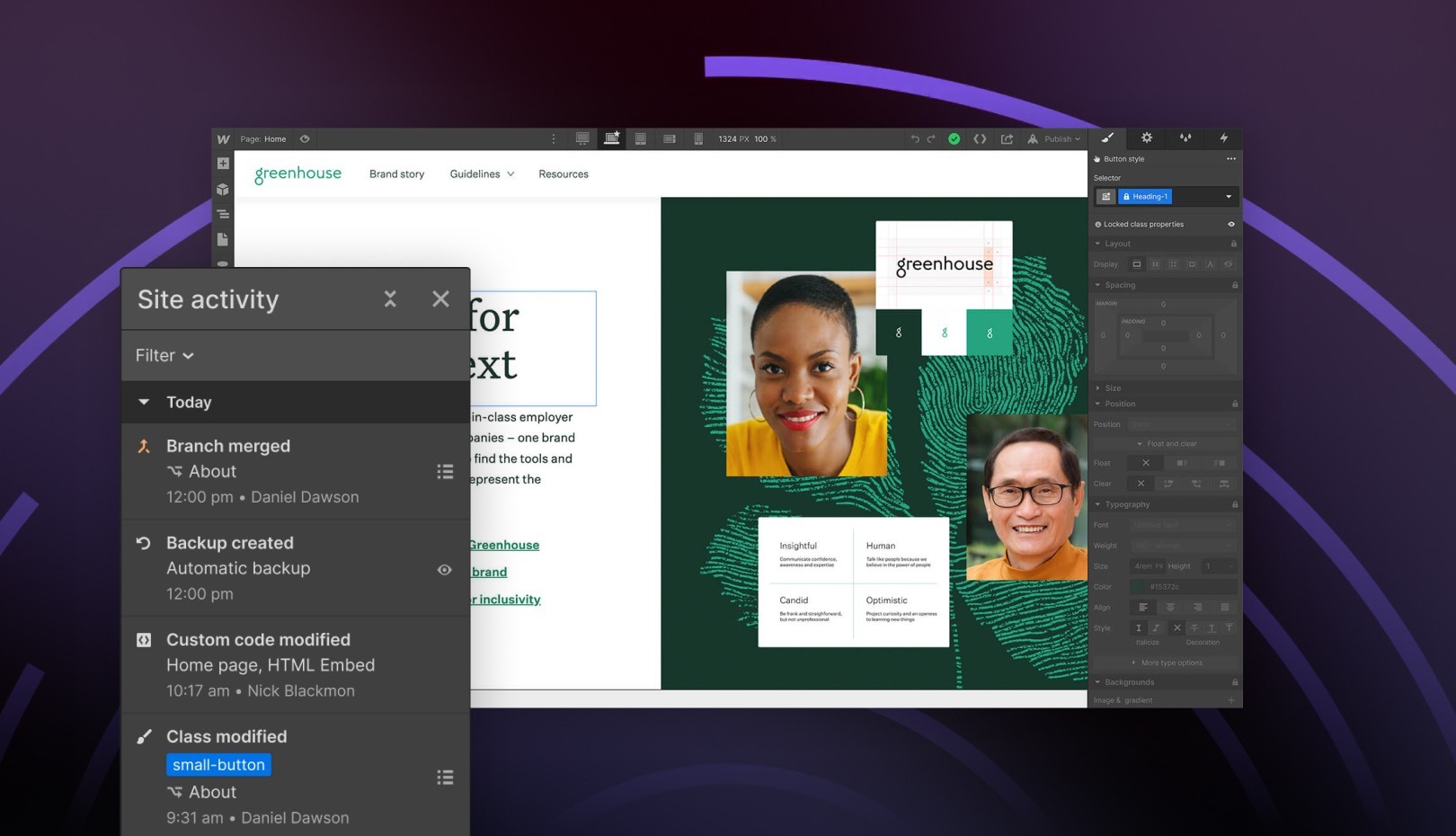Set Clear to none X
The height and width of the screenshot is (836, 1456).
pyautogui.click(x=1141, y=484)
